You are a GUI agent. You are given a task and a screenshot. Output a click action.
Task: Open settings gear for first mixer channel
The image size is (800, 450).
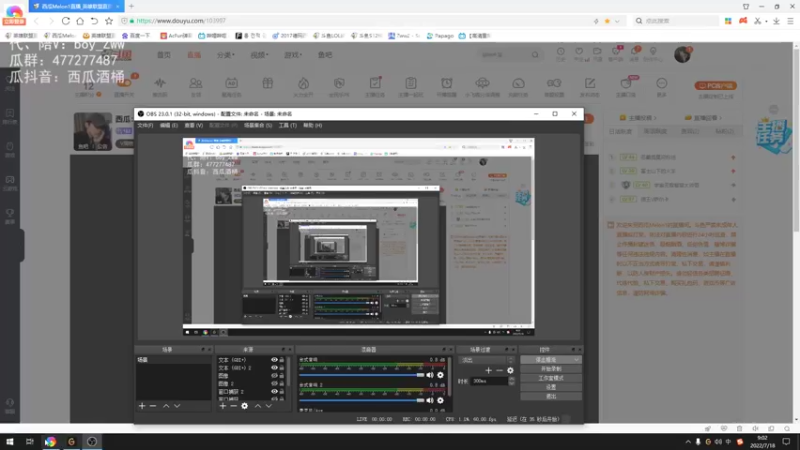point(440,375)
